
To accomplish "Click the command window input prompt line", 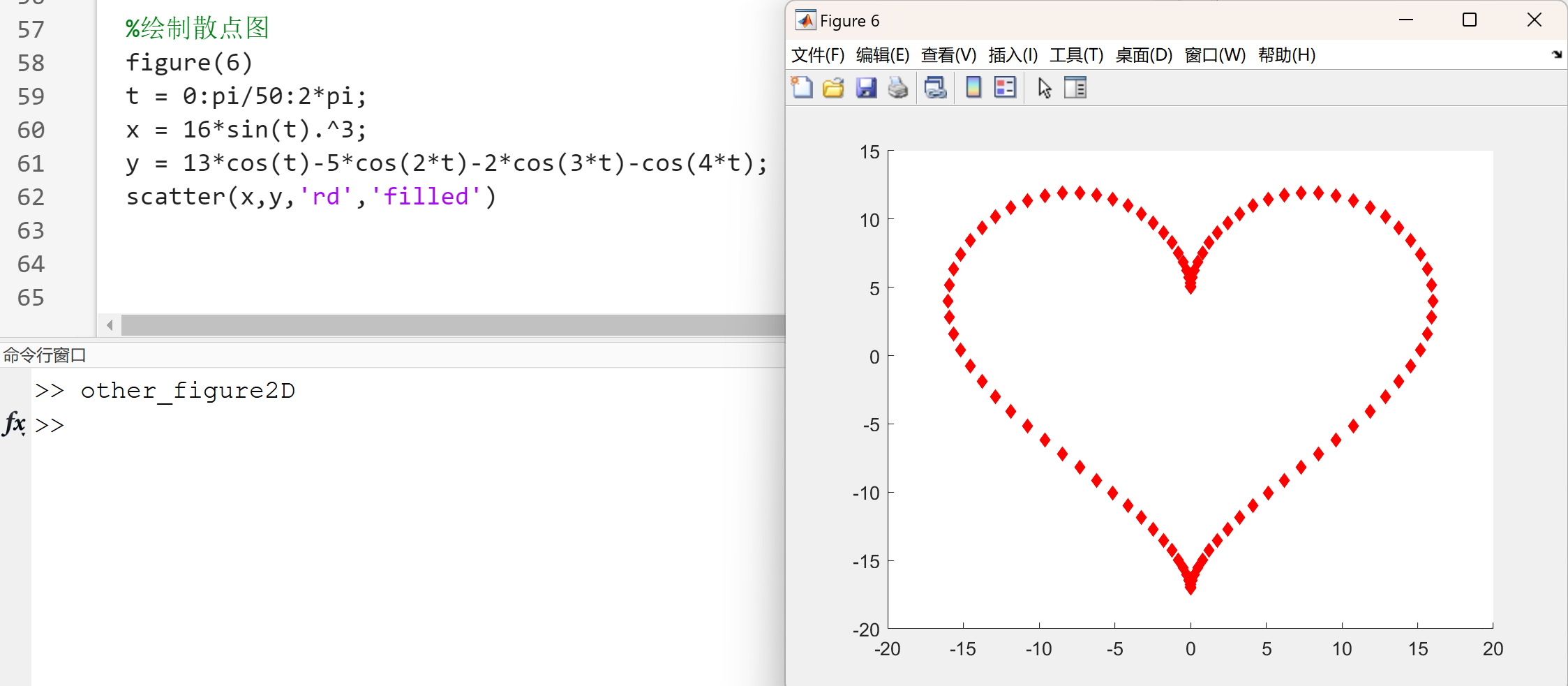I will pyautogui.click(x=408, y=424).
